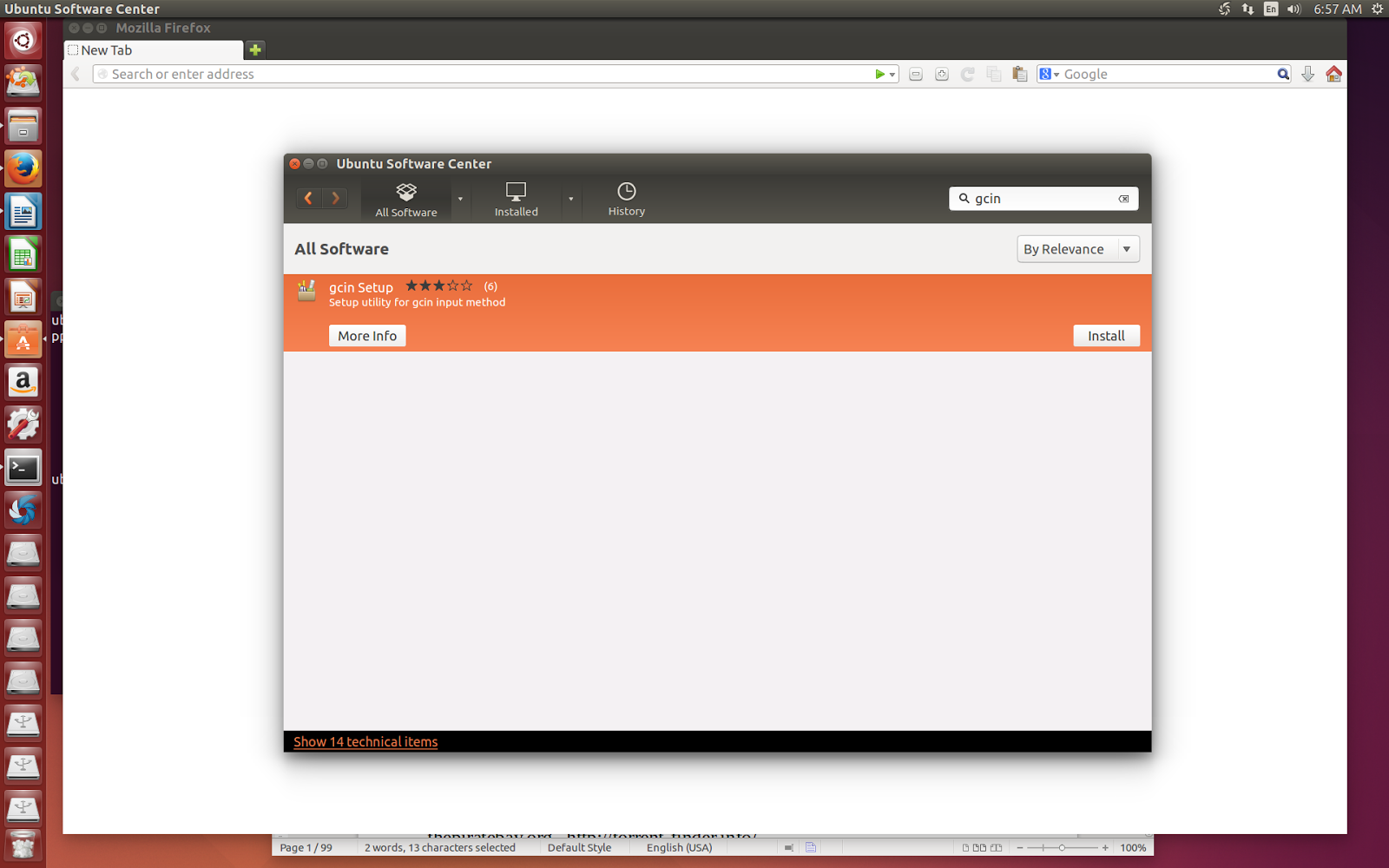Screen dimensions: 1389x868
Task: Expand the Installed dropdown arrow
Action: tap(570, 200)
